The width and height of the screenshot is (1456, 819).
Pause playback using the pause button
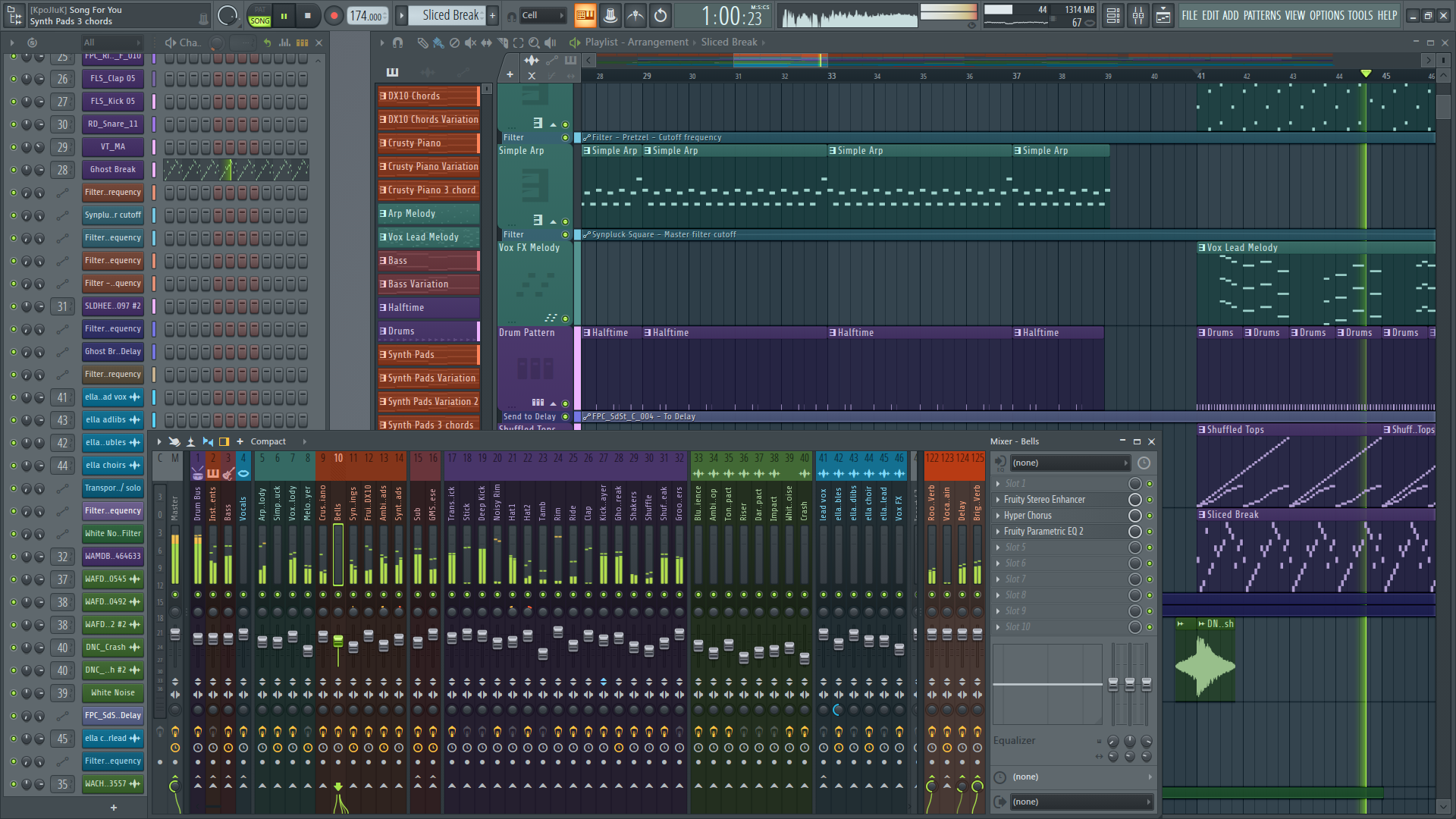coord(284,15)
